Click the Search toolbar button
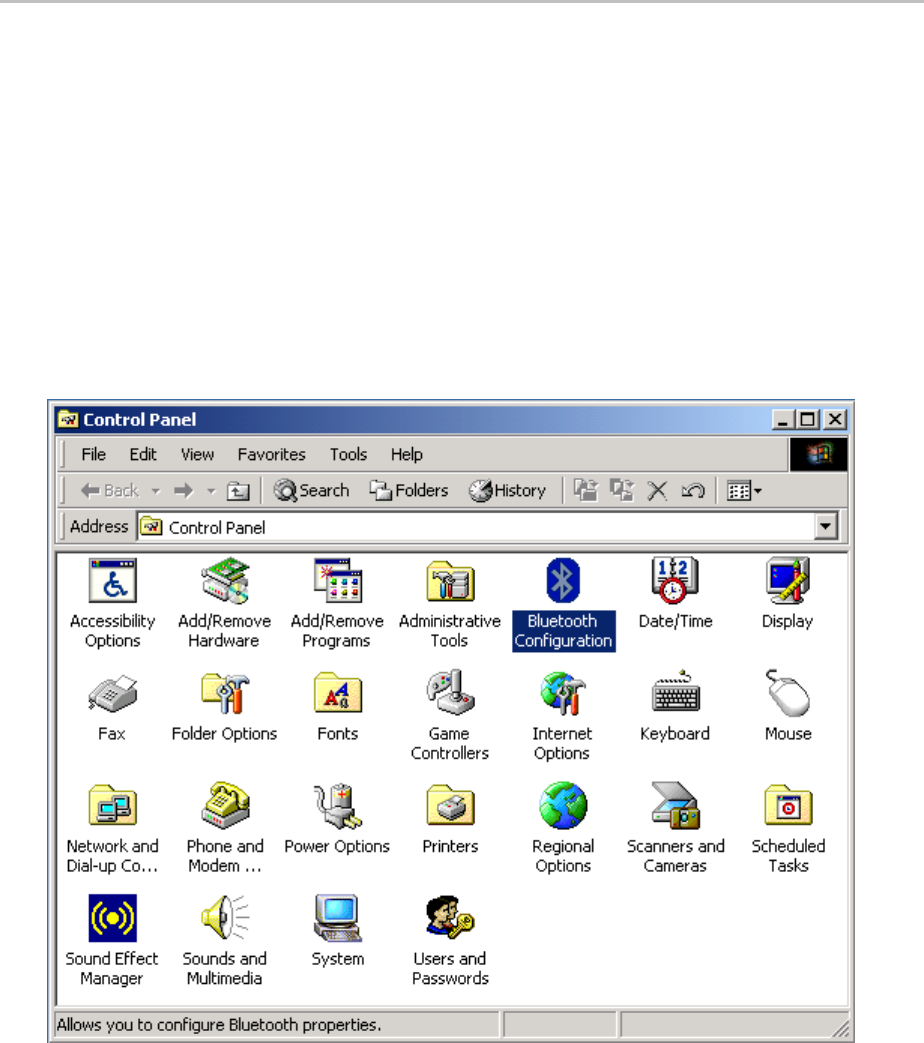924x1043 pixels. pyautogui.click(x=311, y=491)
